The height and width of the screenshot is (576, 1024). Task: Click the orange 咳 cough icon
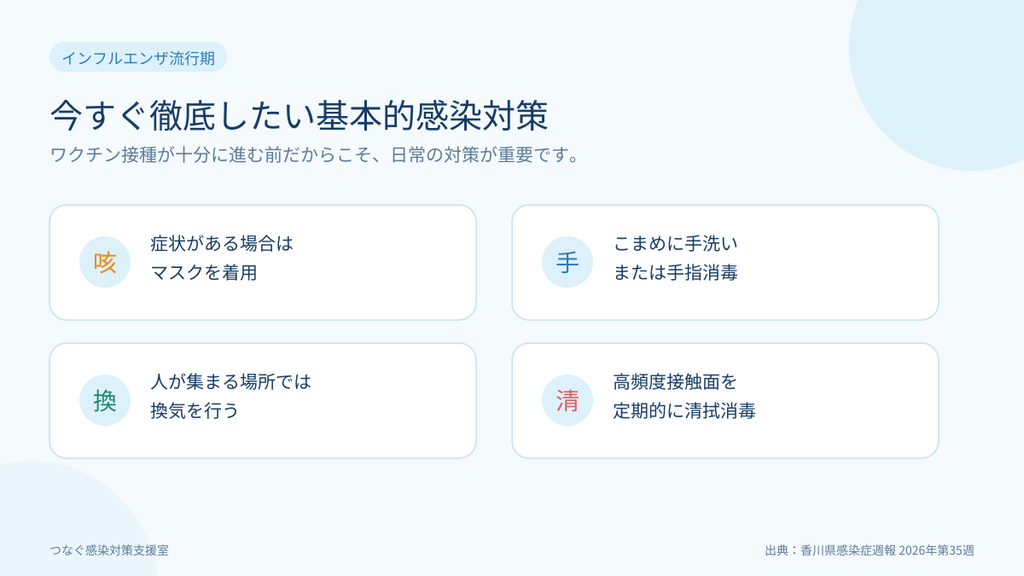(x=104, y=262)
